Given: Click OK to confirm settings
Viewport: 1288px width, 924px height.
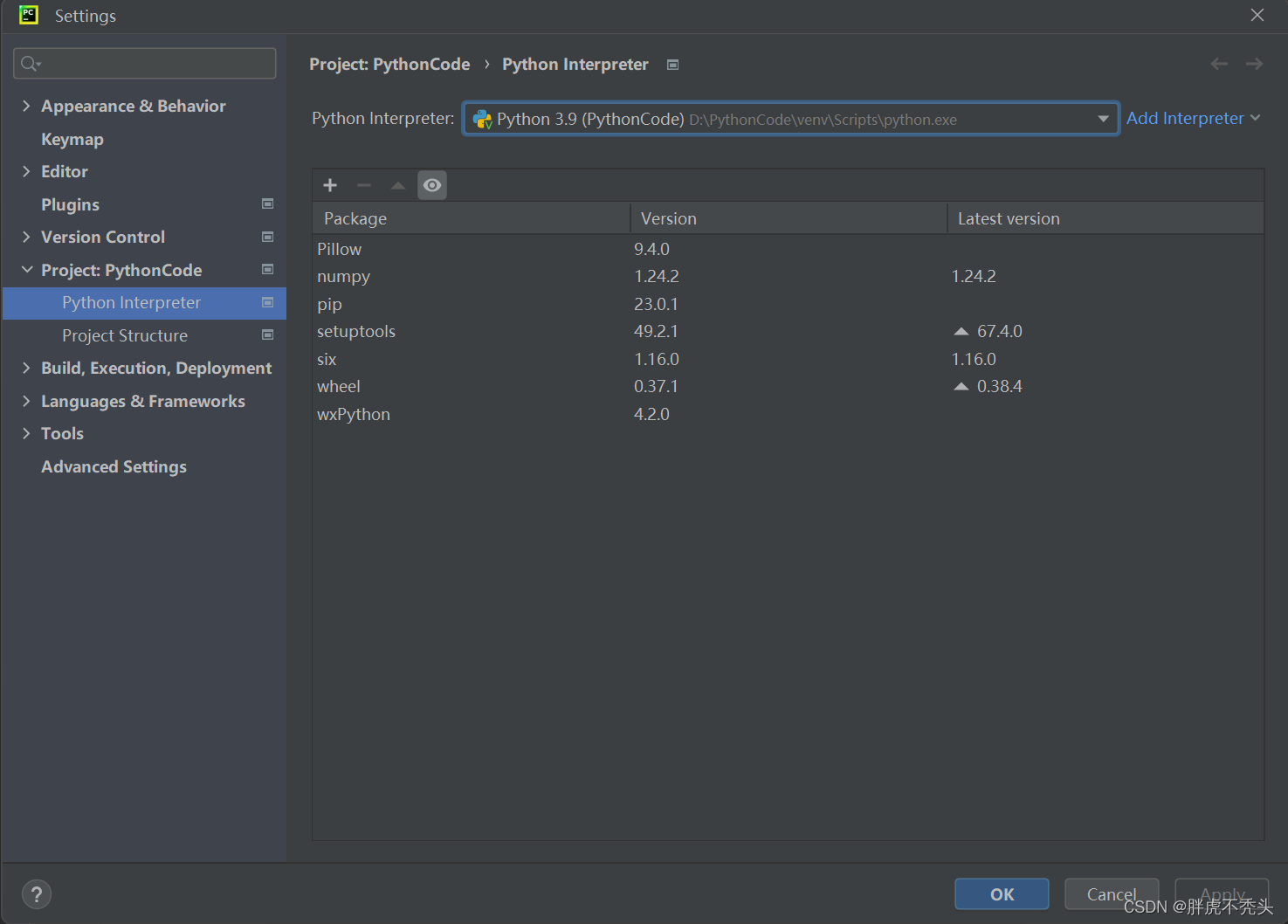Looking at the screenshot, I should click(1002, 894).
